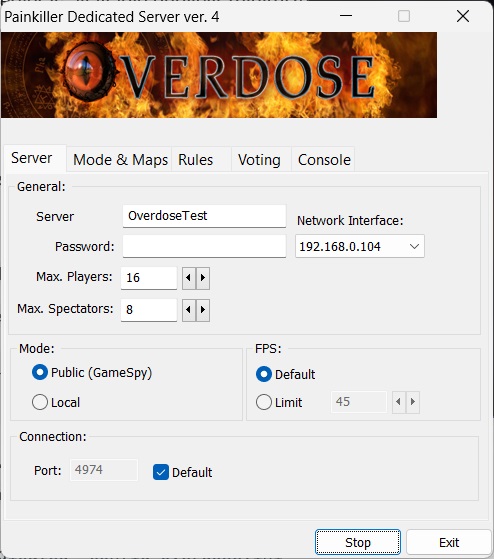This screenshot has height=559, width=494.
Task: Decrease Max. Spectators with left arrow
Action: click(189, 310)
